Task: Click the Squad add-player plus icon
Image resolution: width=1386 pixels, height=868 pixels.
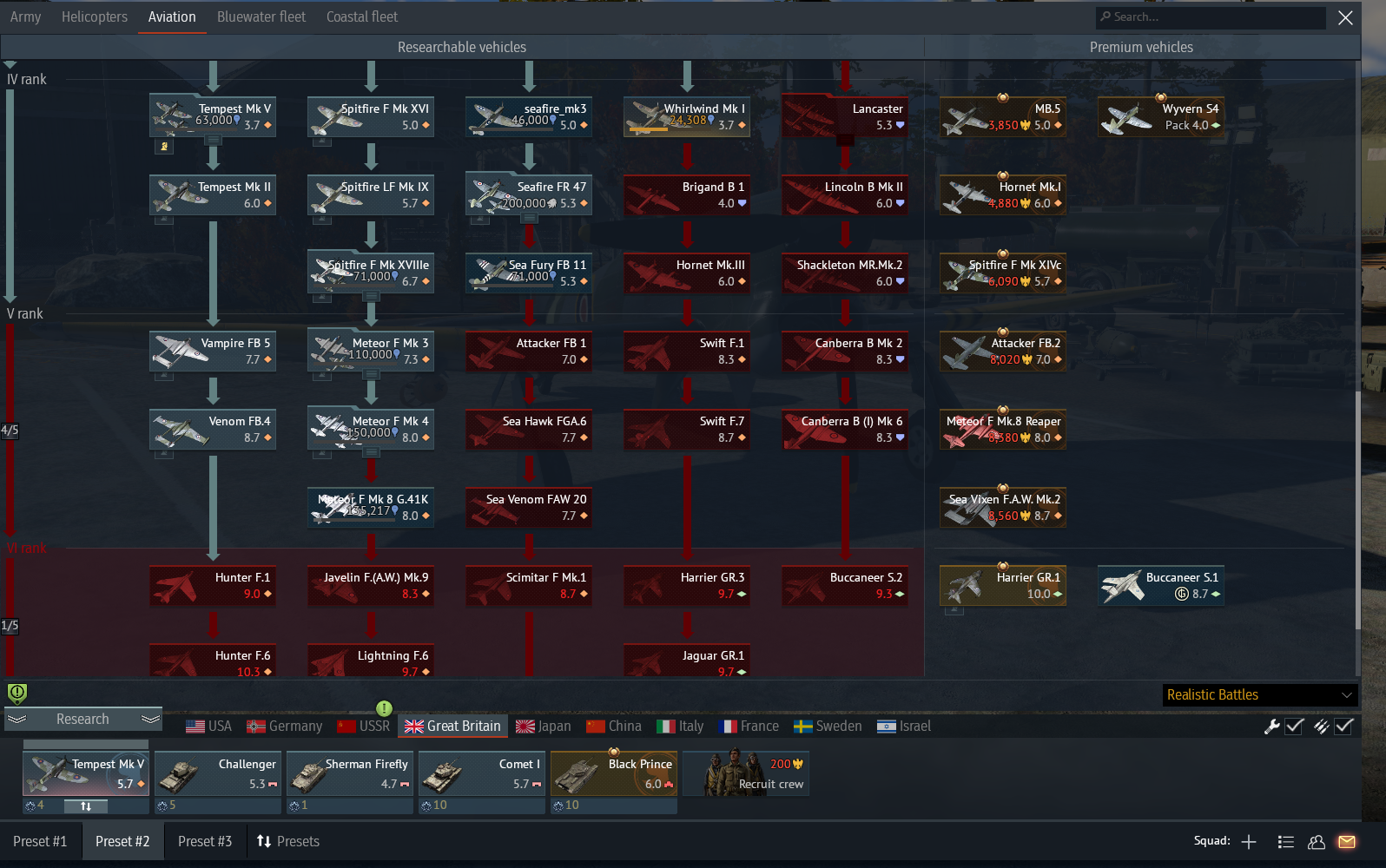Action: tap(1249, 842)
